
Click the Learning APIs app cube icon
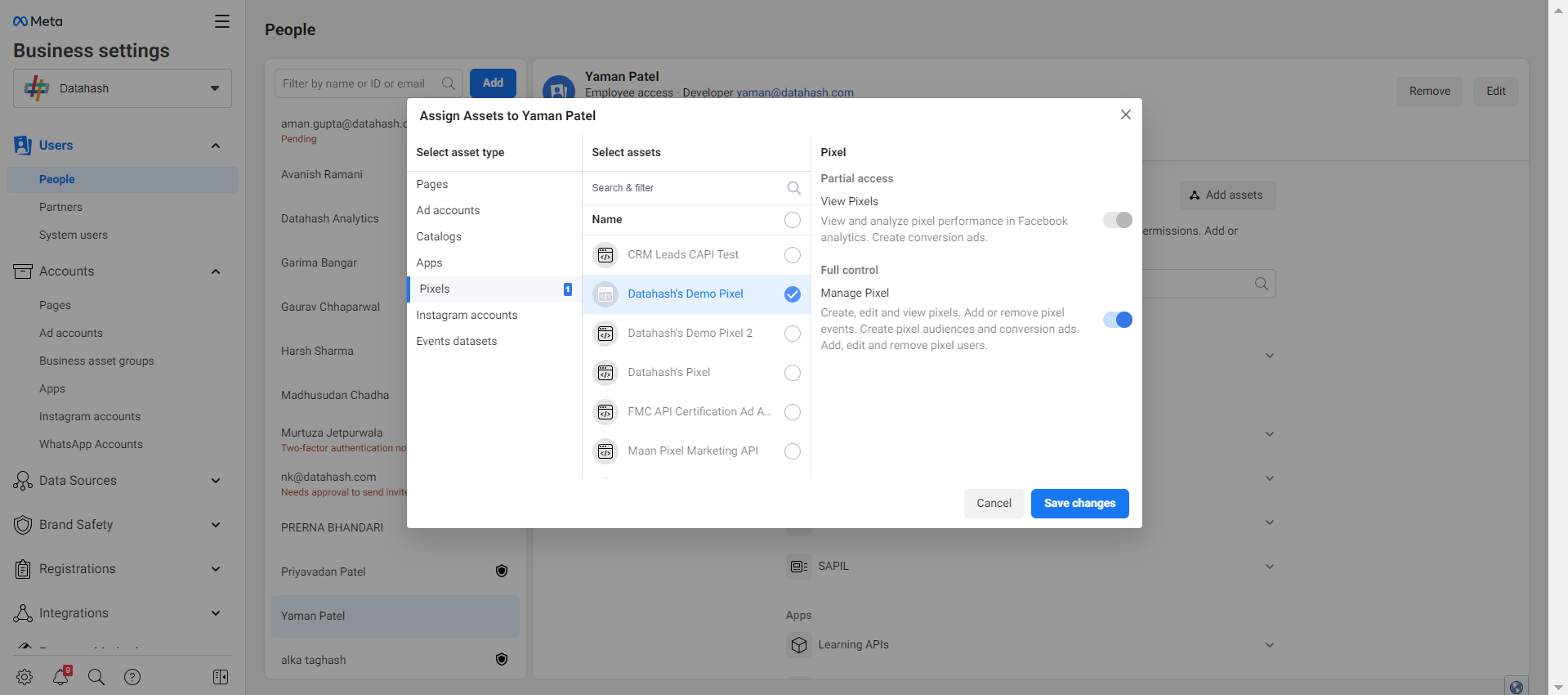coord(799,644)
